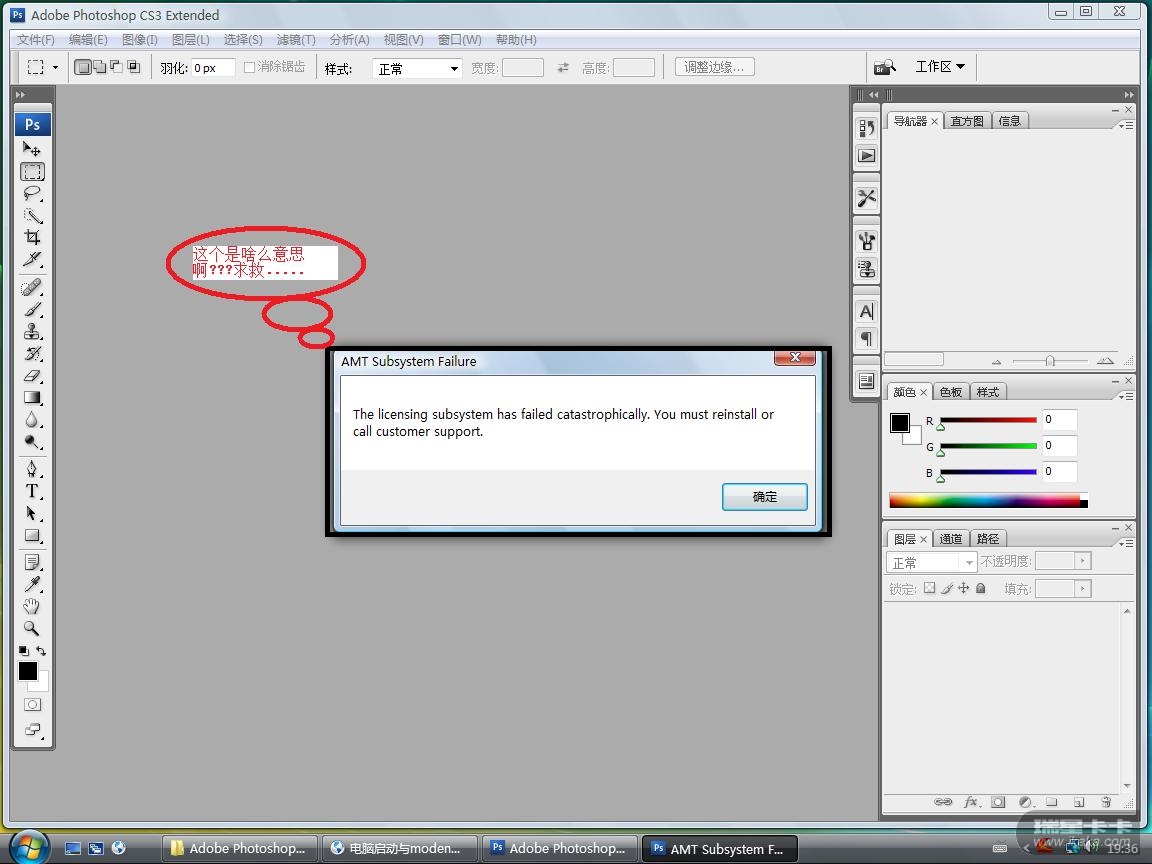
Task: Select the Path Selection tool
Action: point(32,513)
